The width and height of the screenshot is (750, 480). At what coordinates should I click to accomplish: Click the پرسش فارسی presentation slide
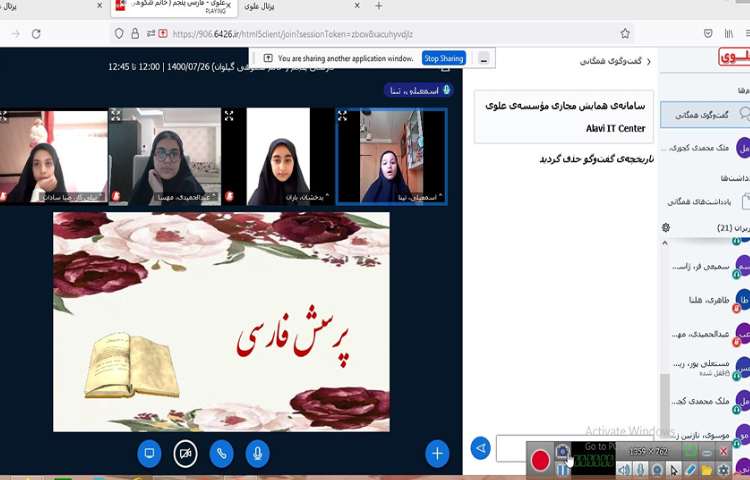[221, 322]
